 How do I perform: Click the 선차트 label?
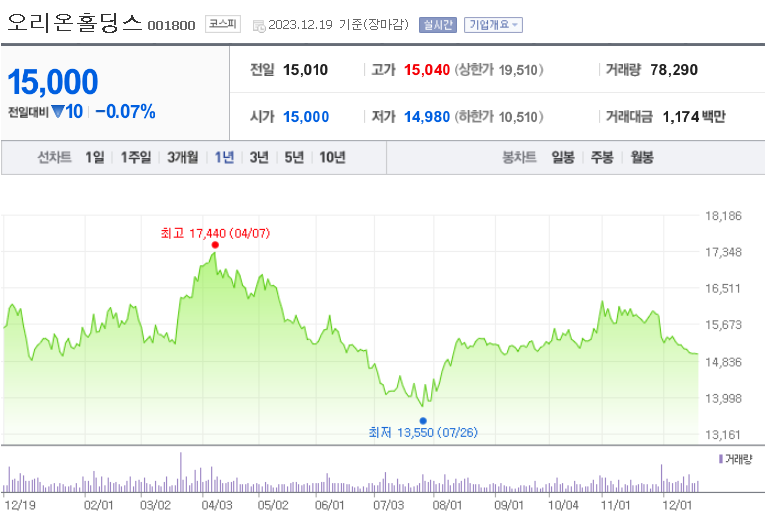(x=54, y=157)
